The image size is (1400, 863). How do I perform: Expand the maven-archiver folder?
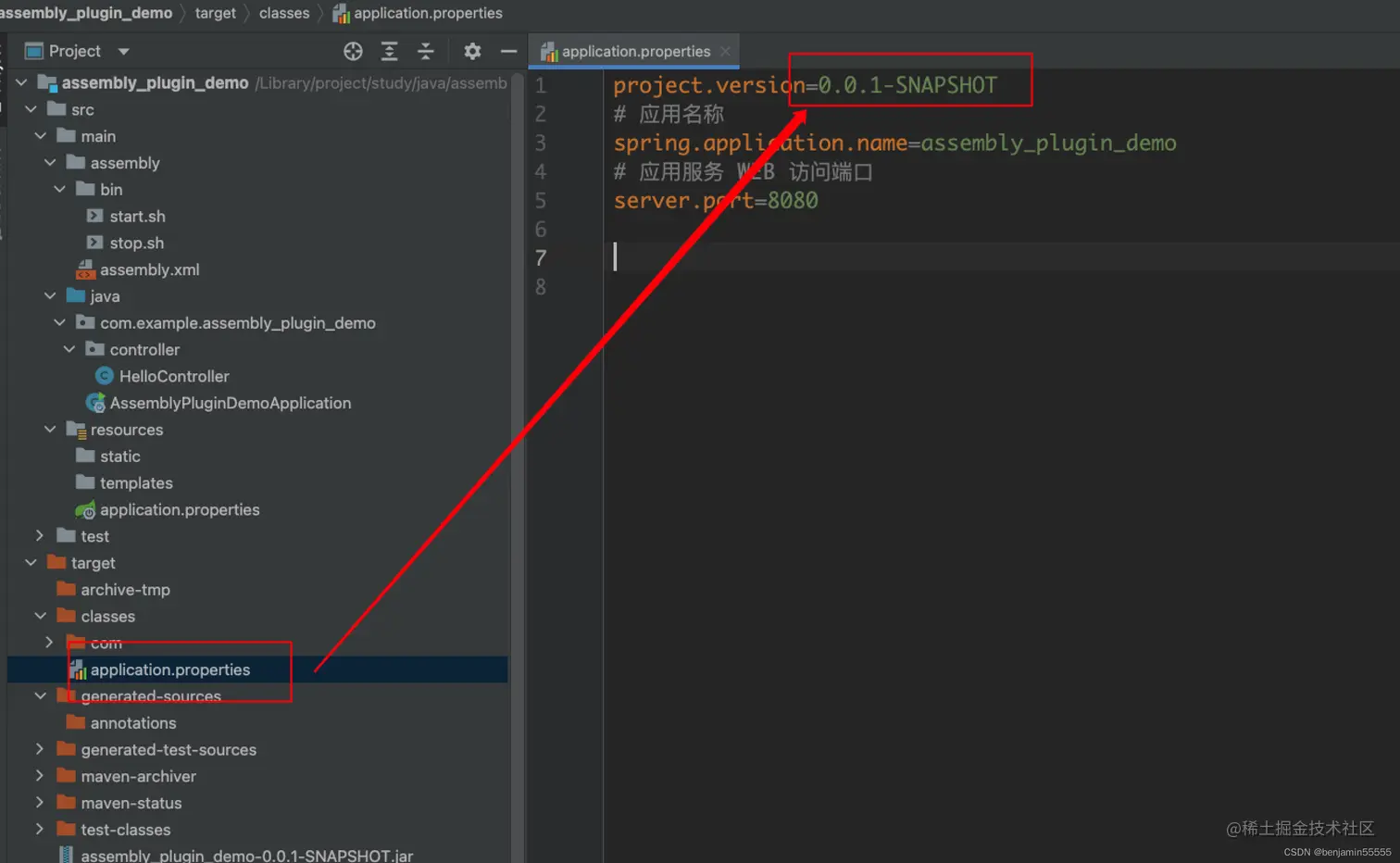point(40,776)
